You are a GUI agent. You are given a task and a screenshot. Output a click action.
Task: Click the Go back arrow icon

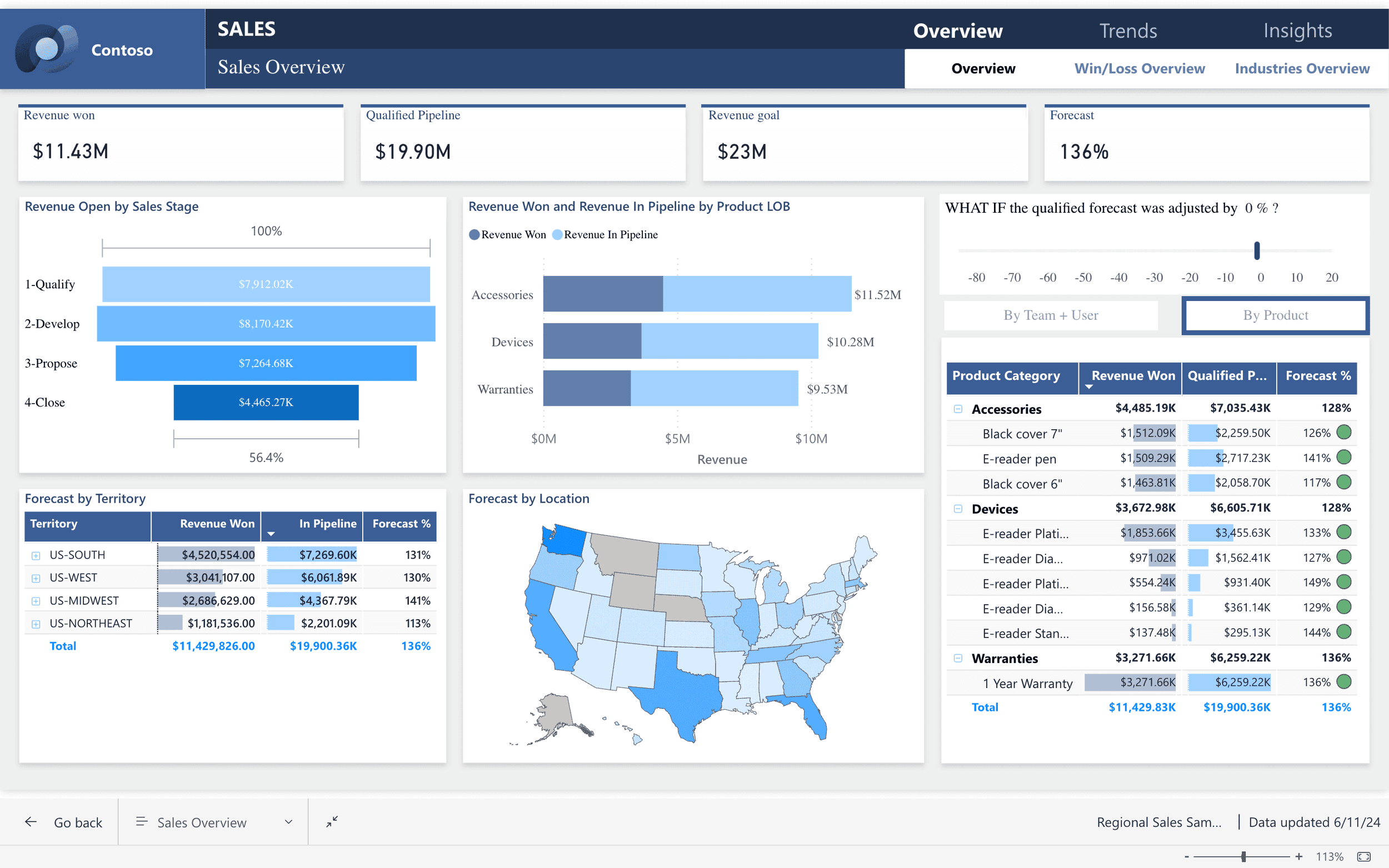click(31, 822)
